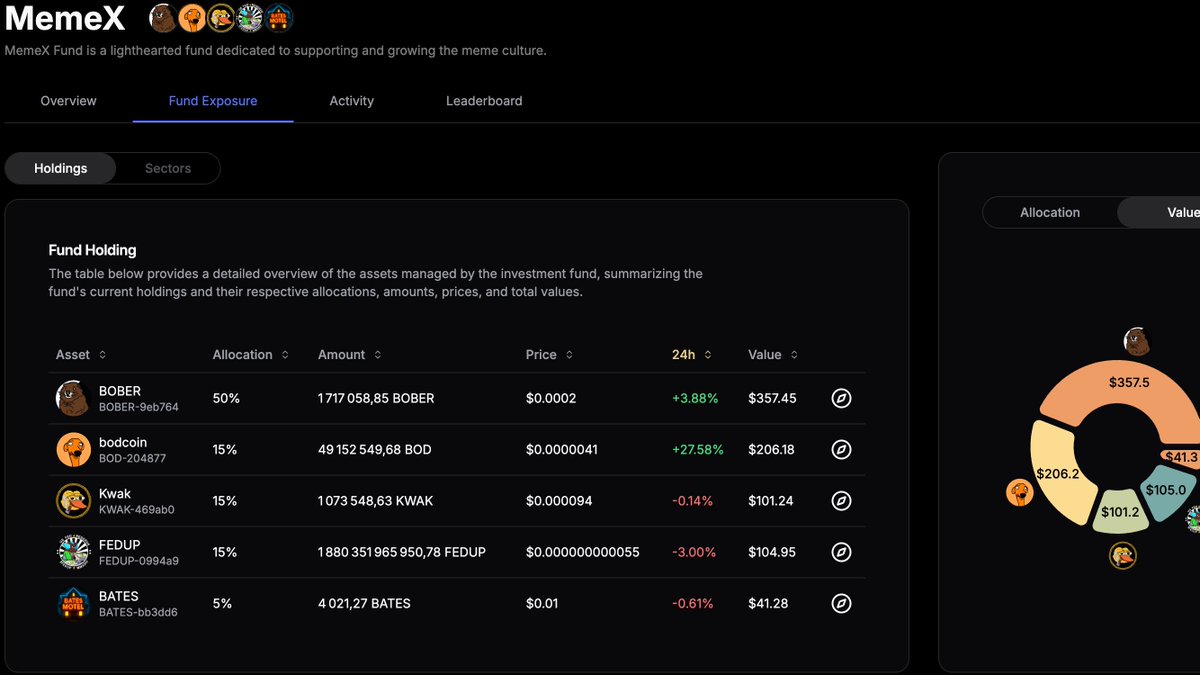Click the beaver icon above the donut chart
The image size is (1200, 675).
pyautogui.click(x=1136, y=342)
